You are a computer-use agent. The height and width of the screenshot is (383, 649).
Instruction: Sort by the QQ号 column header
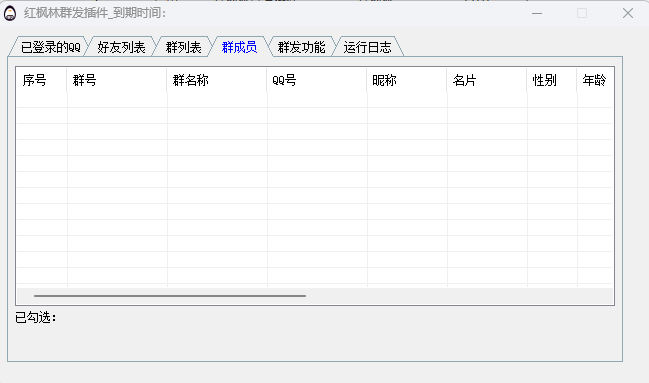(317, 80)
